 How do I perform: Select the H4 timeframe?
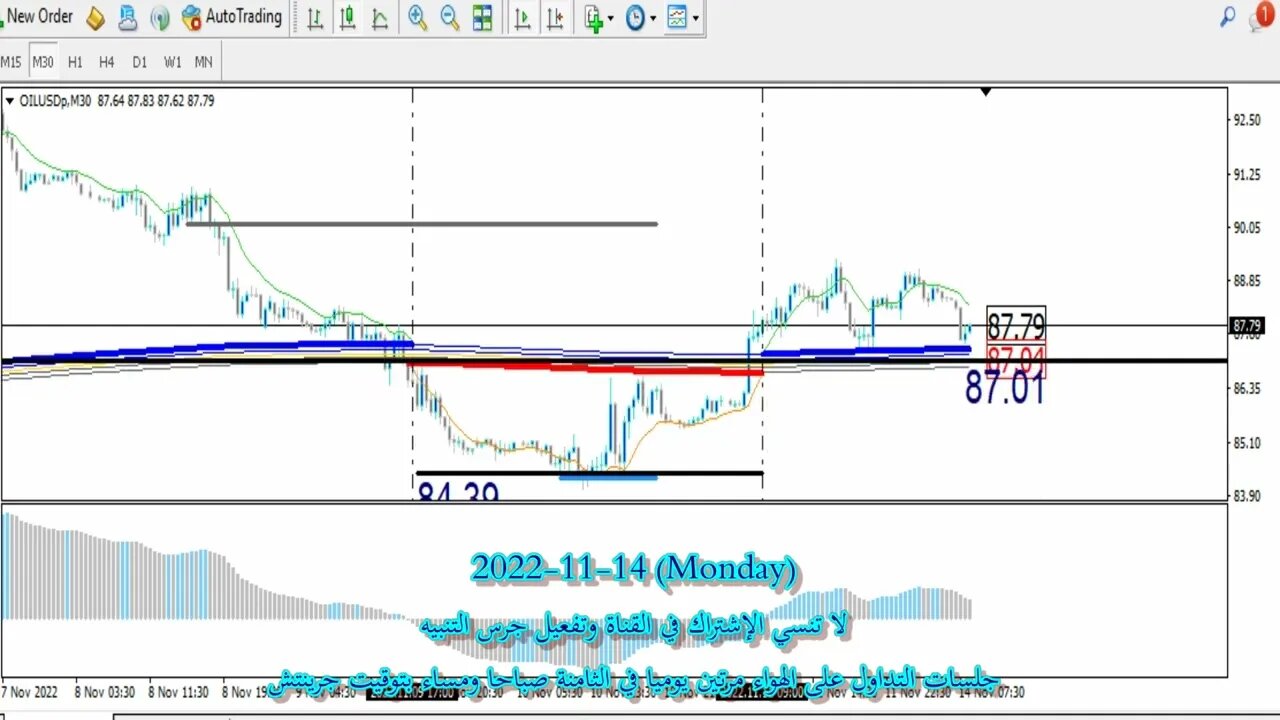tap(107, 62)
